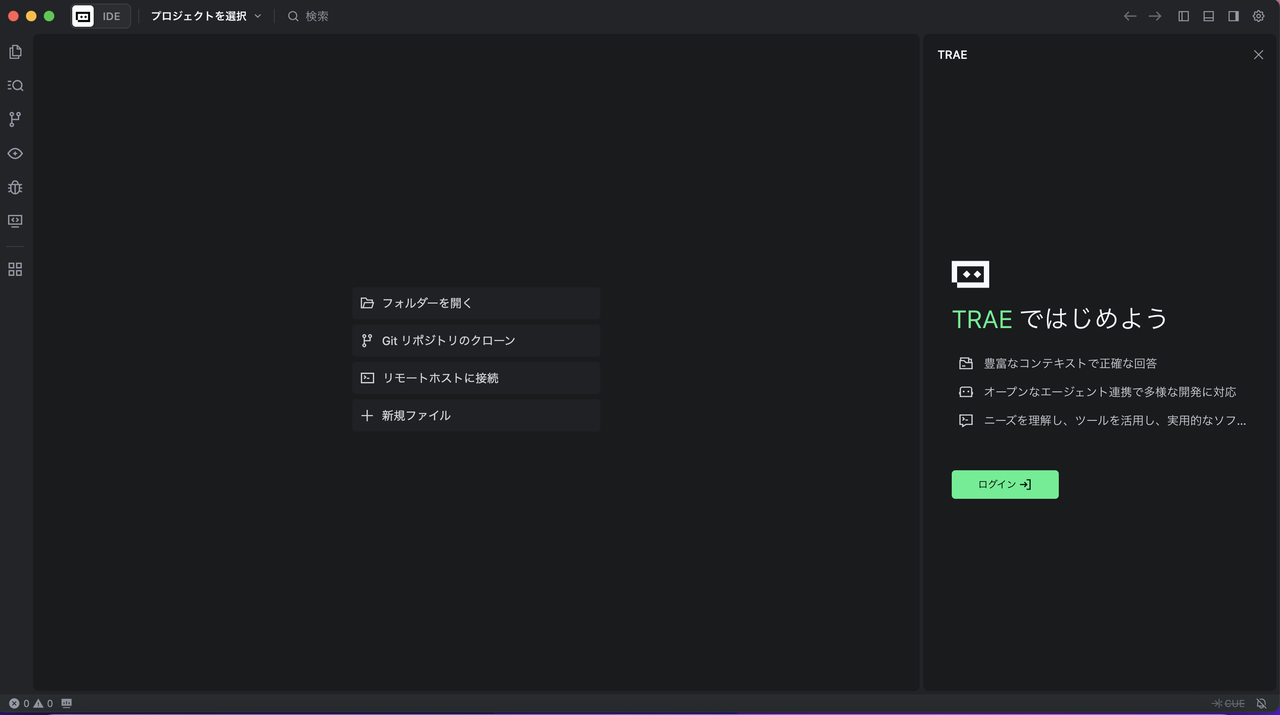The width and height of the screenshot is (1280, 715).
Task: Open the Remote Explorer monitor view
Action: coord(15,221)
